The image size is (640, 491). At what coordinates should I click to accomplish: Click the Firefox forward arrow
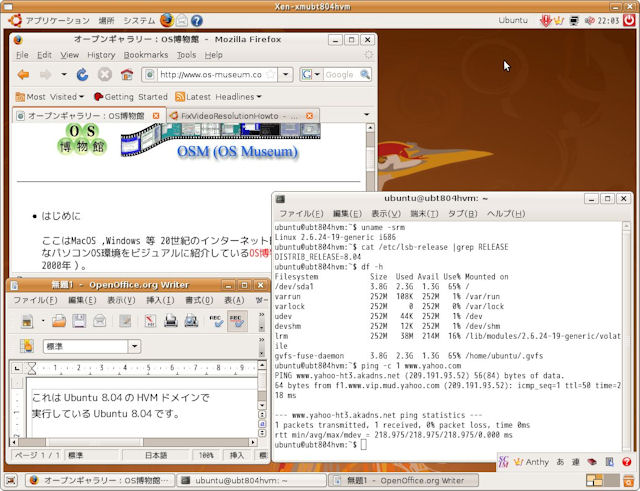45,75
